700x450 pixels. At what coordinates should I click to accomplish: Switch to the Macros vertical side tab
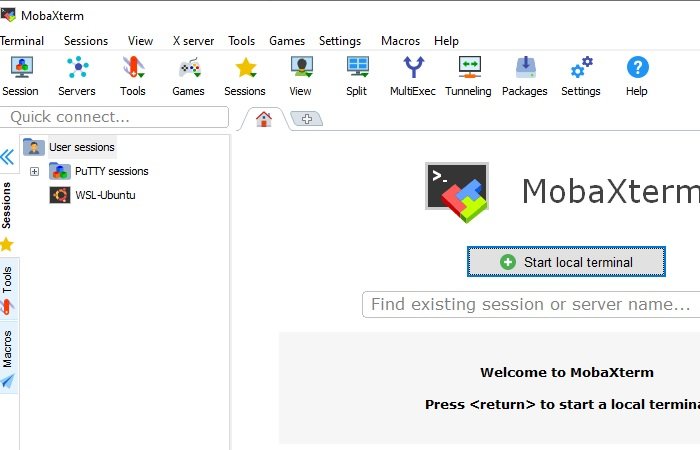coord(7,358)
